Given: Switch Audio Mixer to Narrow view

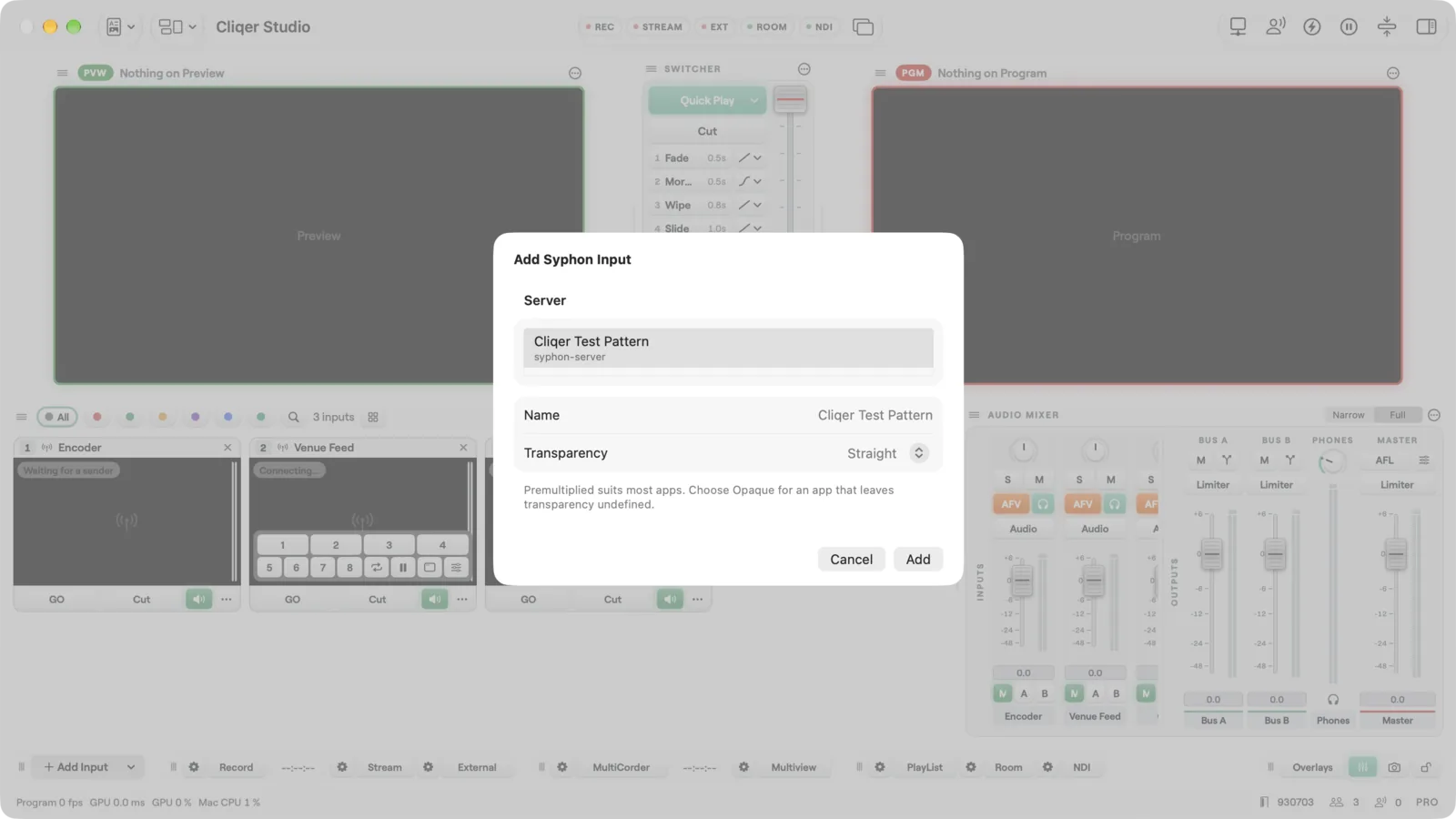Looking at the screenshot, I should pos(1348,415).
